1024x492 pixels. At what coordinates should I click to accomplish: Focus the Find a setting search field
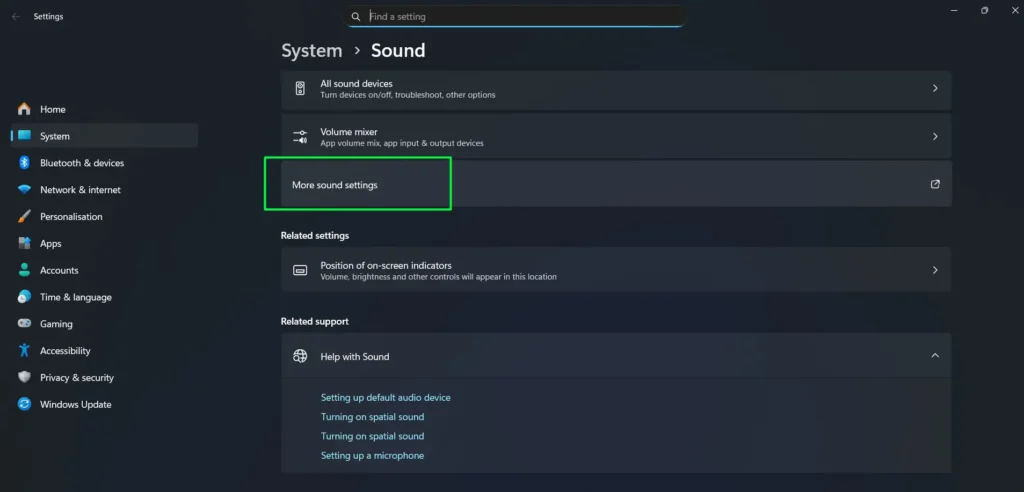[x=515, y=16]
